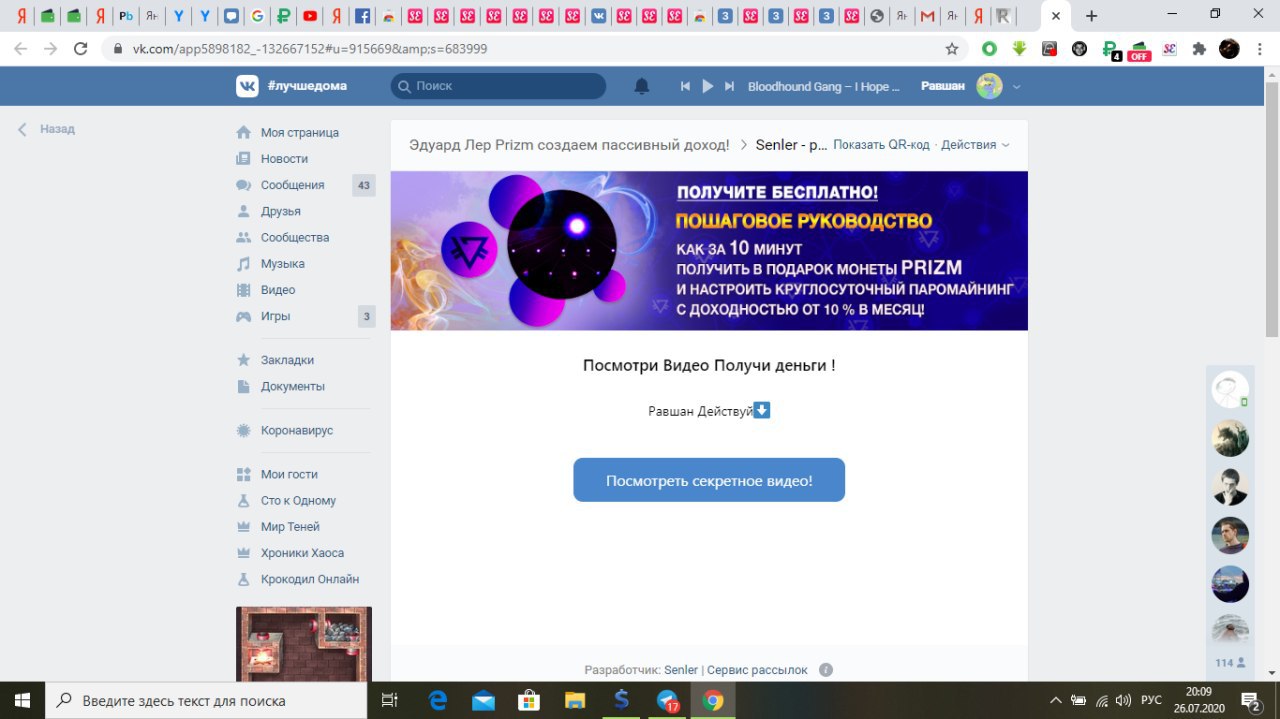Open Документы in the sidebar

point(292,386)
